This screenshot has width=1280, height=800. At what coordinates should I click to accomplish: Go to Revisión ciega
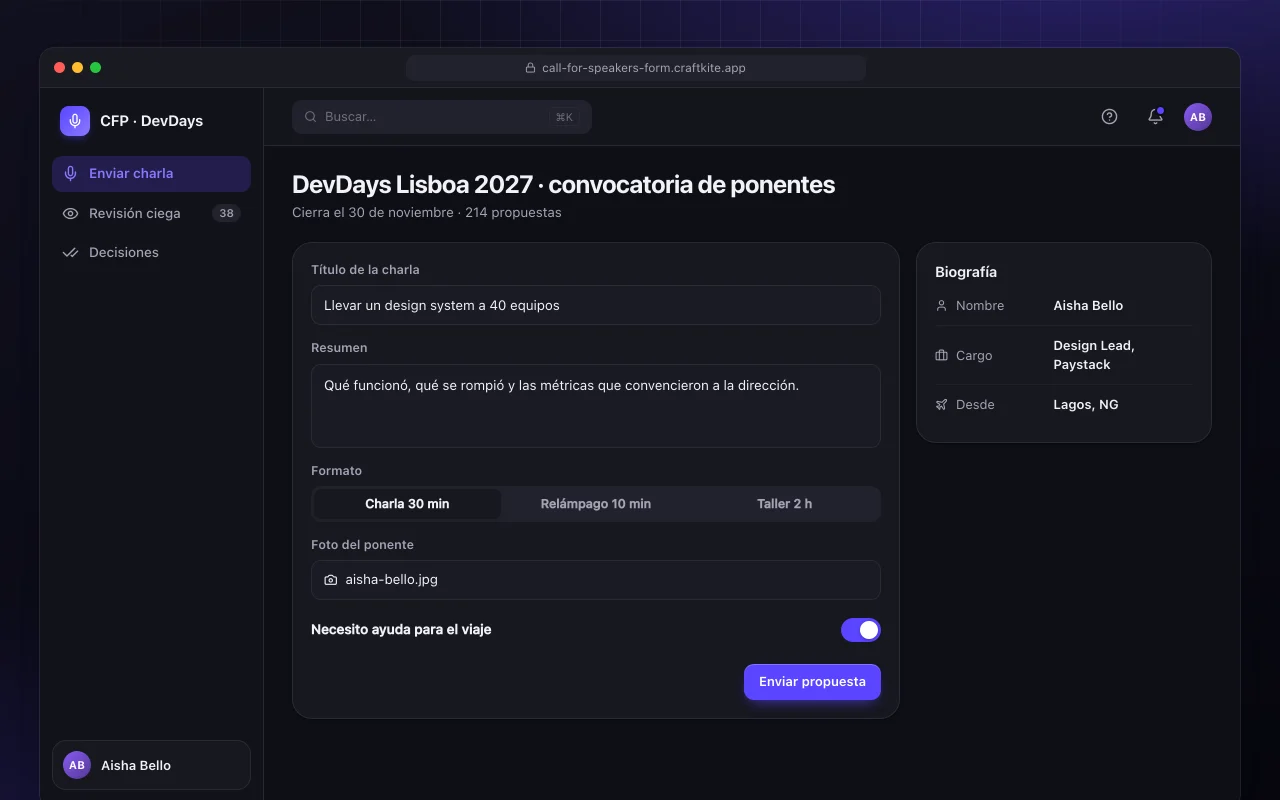tap(151, 213)
